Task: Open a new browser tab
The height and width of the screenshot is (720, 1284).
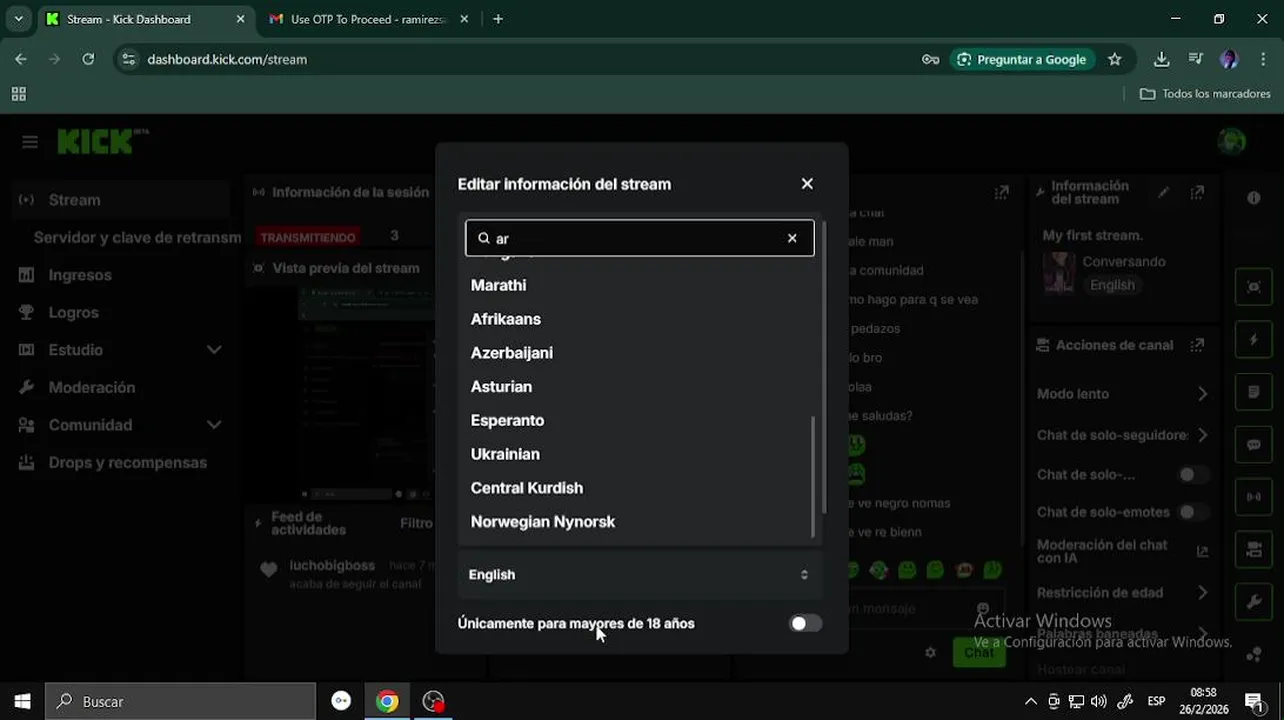Action: click(x=498, y=19)
